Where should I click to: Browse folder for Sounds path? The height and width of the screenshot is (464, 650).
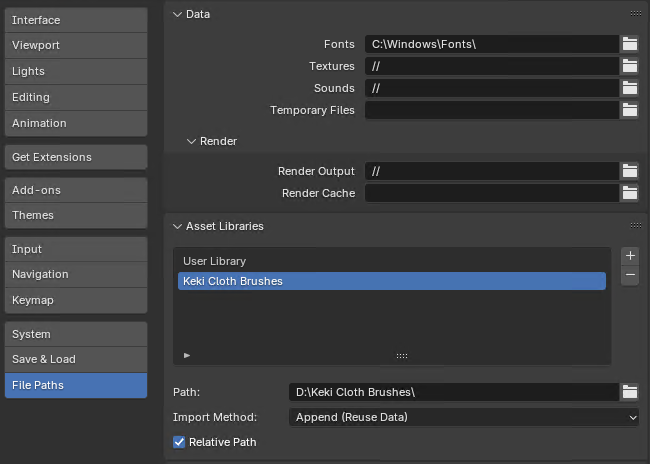[629, 88]
